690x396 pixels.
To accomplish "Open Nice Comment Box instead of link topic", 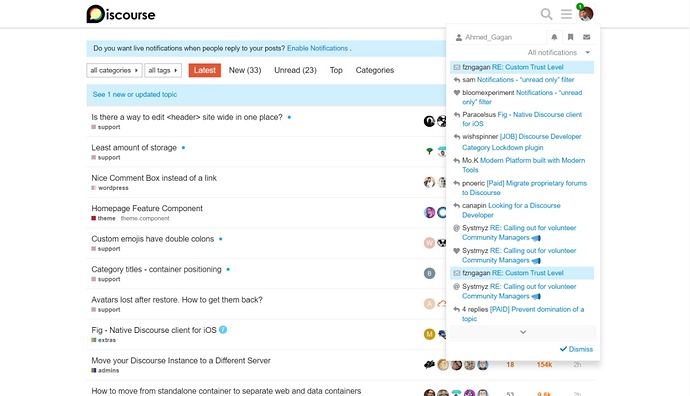I will [154, 178].
